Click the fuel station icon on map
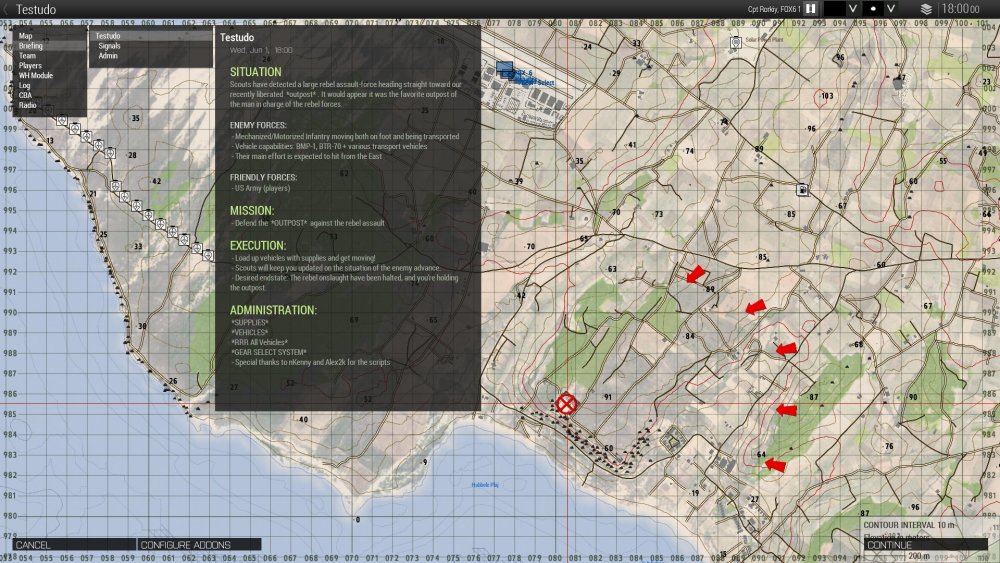 [801, 189]
